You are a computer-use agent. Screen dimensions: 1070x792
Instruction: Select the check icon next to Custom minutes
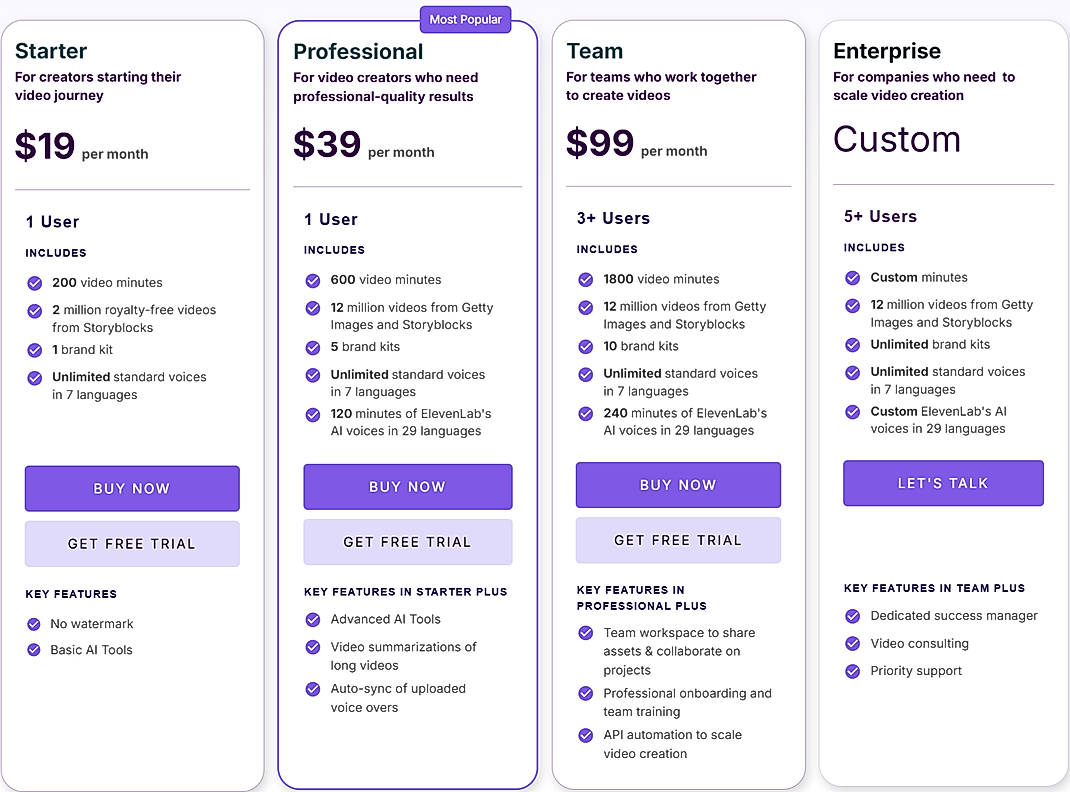point(853,277)
